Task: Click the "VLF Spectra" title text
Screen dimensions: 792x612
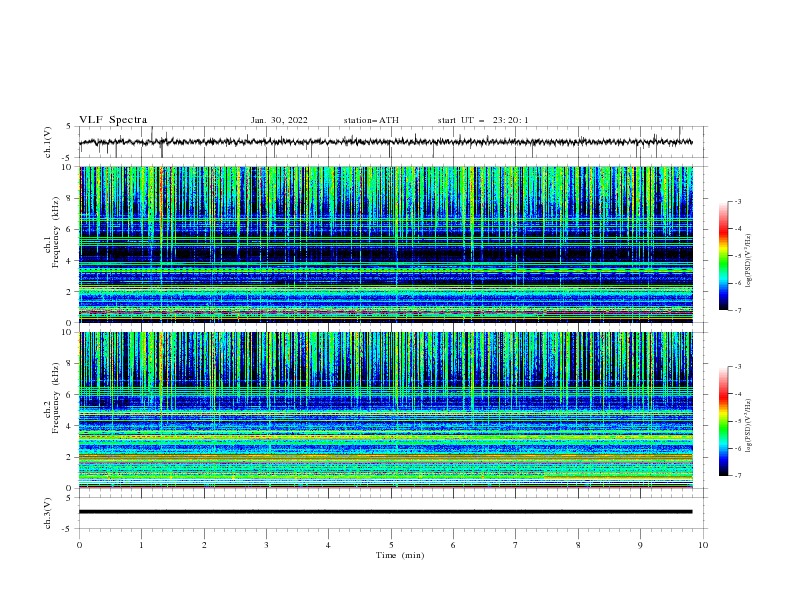Action: [113, 120]
